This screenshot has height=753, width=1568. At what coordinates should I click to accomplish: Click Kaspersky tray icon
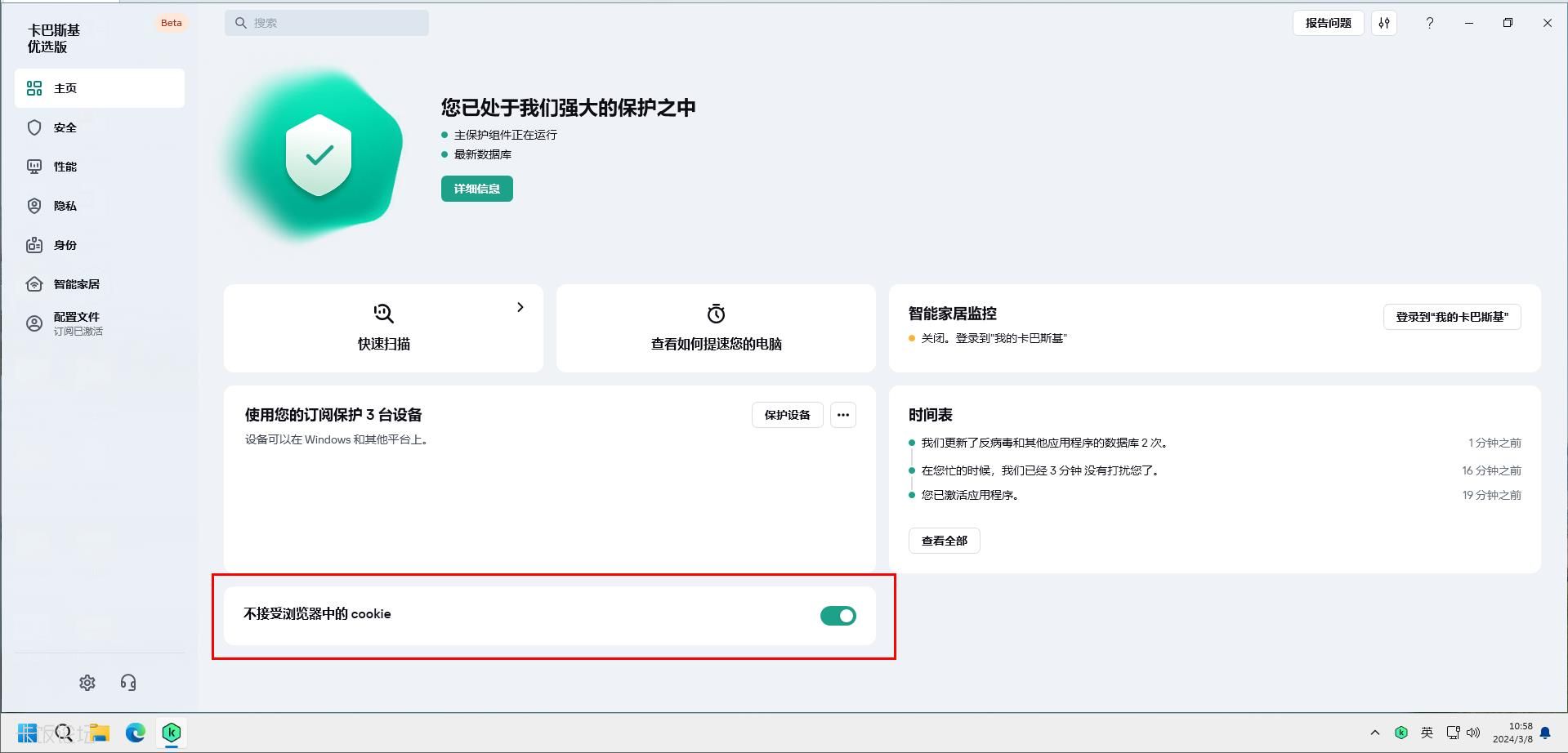point(1401,733)
